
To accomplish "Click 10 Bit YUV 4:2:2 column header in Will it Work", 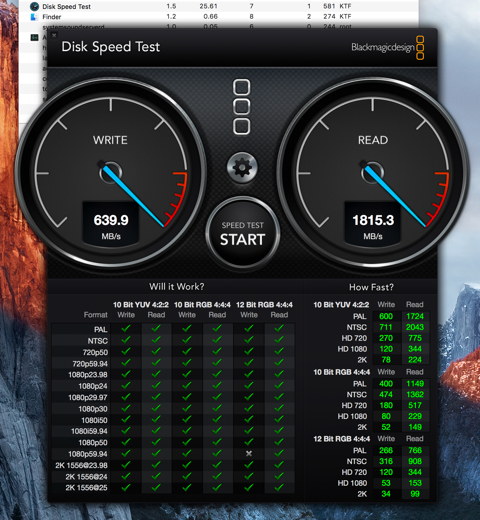I will (x=141, y=305).
